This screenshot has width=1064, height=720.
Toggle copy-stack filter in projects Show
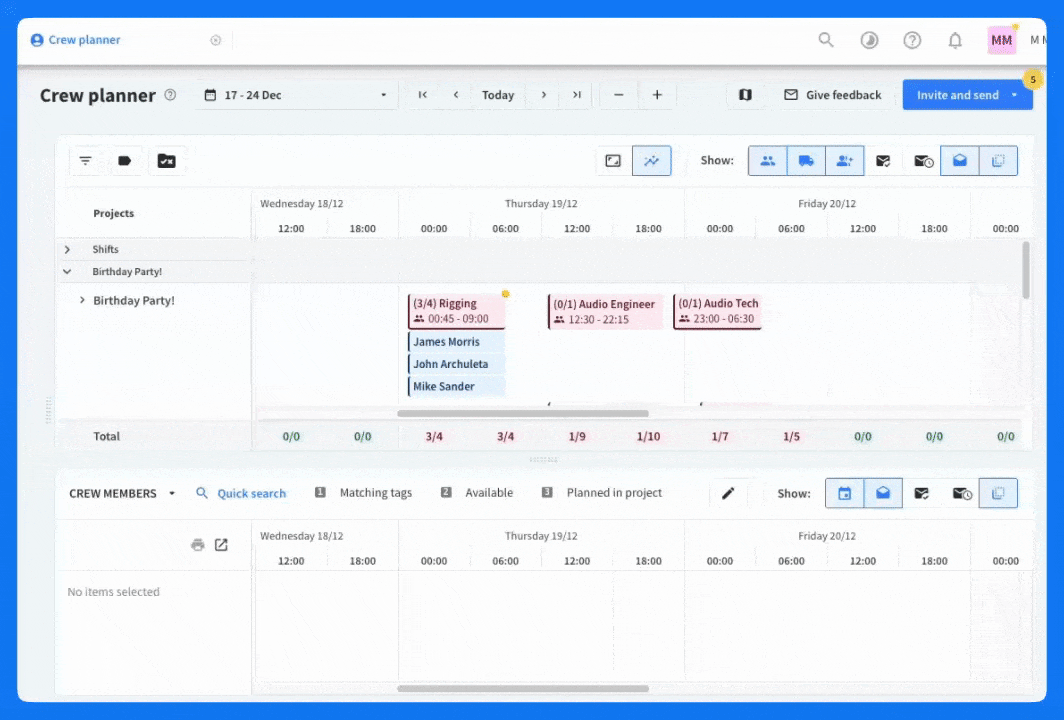pyautogui.click(x=998, y=161)
